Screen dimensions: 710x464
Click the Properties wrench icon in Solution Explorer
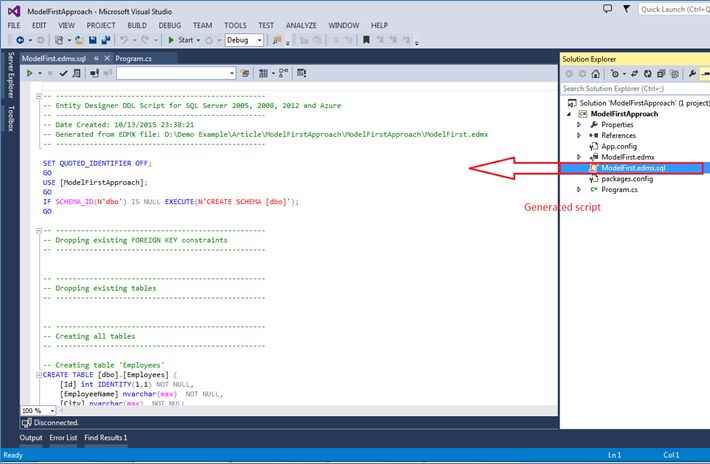(692, 74)
